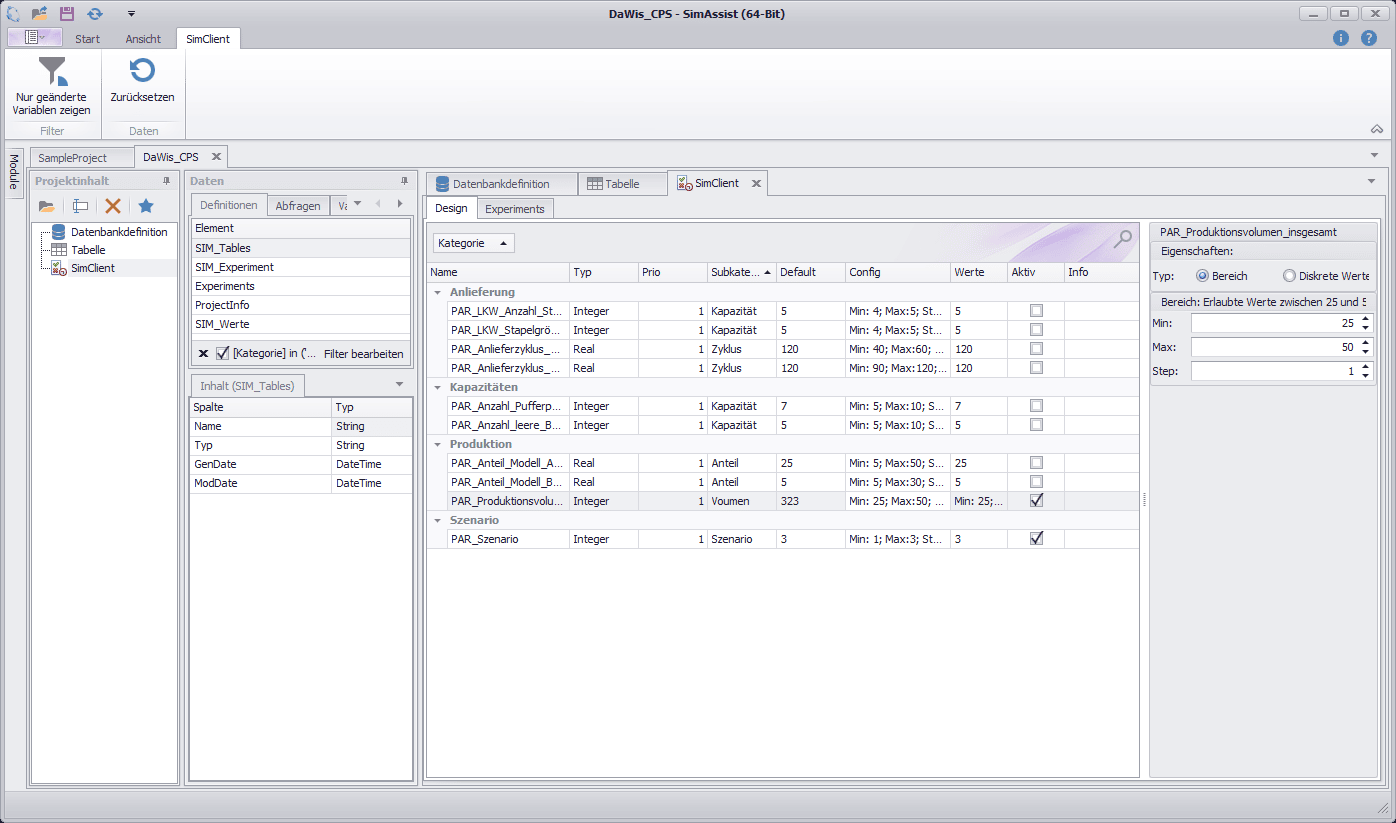Select the Diskrete Werte radio button

1289,275
